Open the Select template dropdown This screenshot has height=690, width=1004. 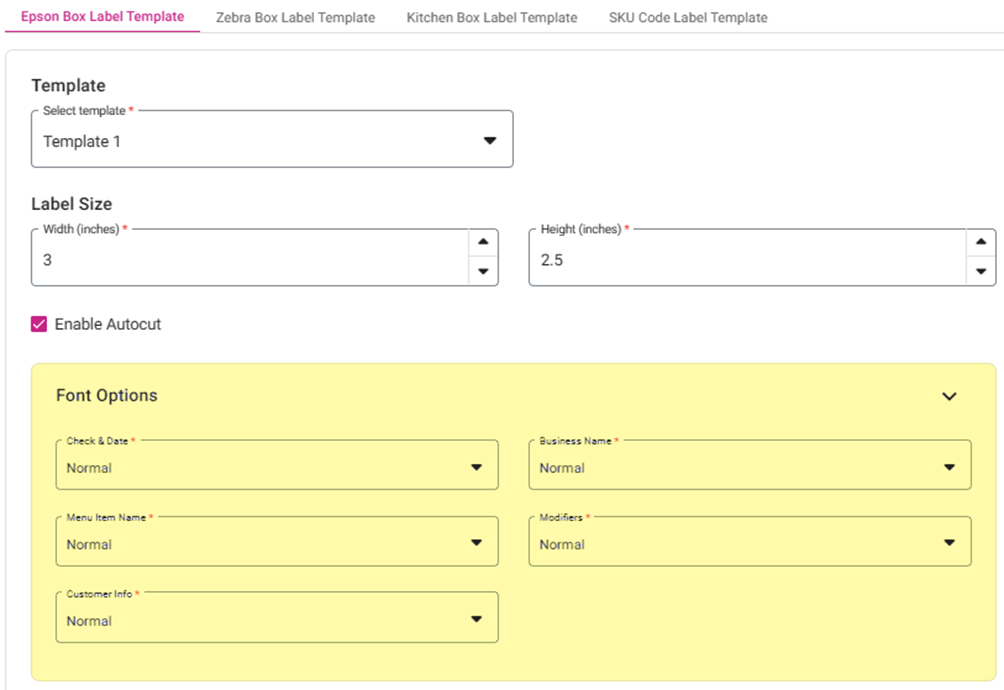point(272,141)
